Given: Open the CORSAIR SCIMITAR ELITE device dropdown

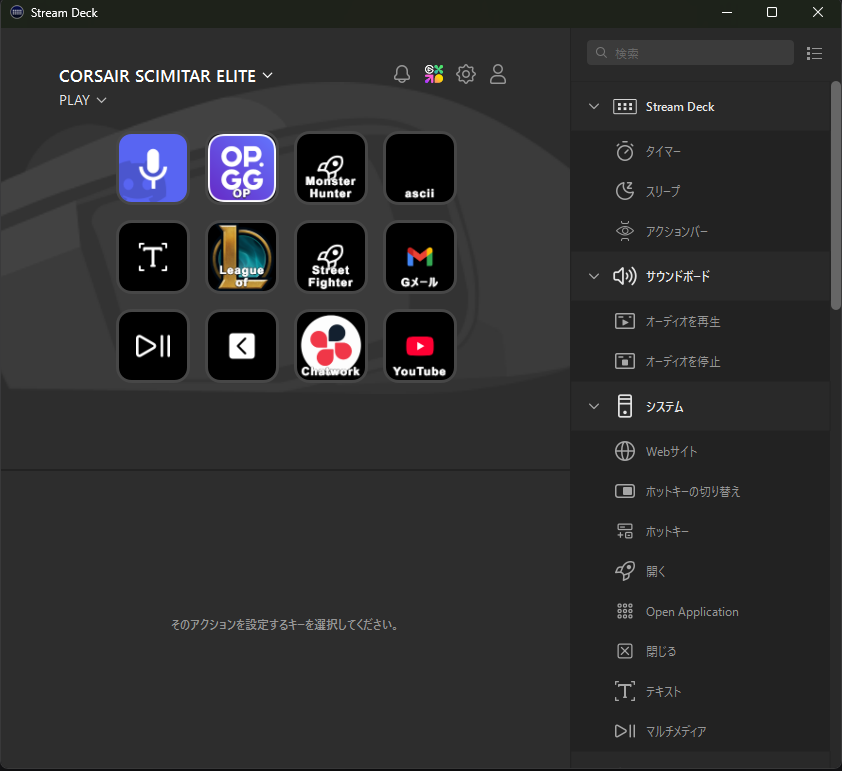Looking at the screenshot, I should pos(166,76).
